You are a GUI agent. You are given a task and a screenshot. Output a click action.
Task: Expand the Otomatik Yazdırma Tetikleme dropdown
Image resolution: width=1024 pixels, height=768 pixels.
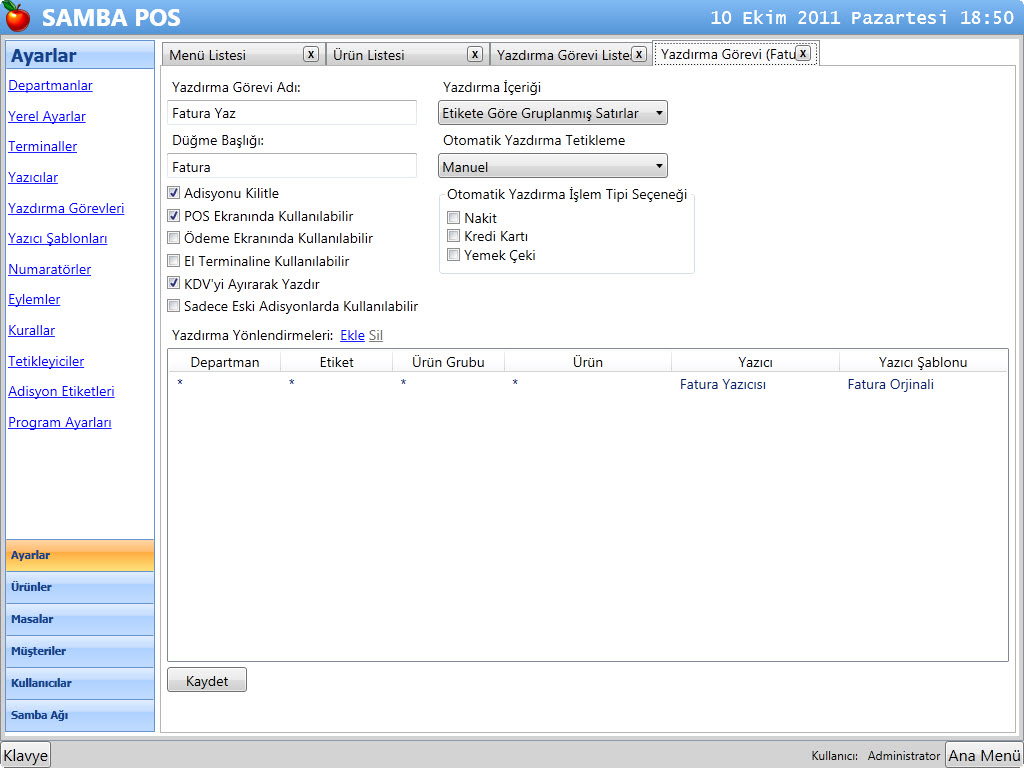553,167
